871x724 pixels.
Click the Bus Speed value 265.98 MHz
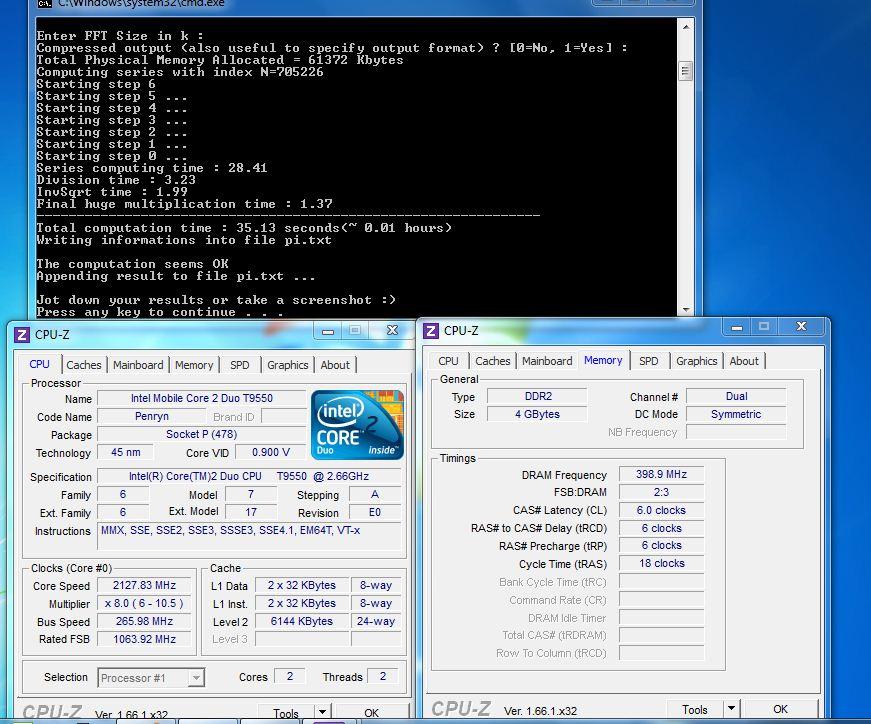pos(144,621)
